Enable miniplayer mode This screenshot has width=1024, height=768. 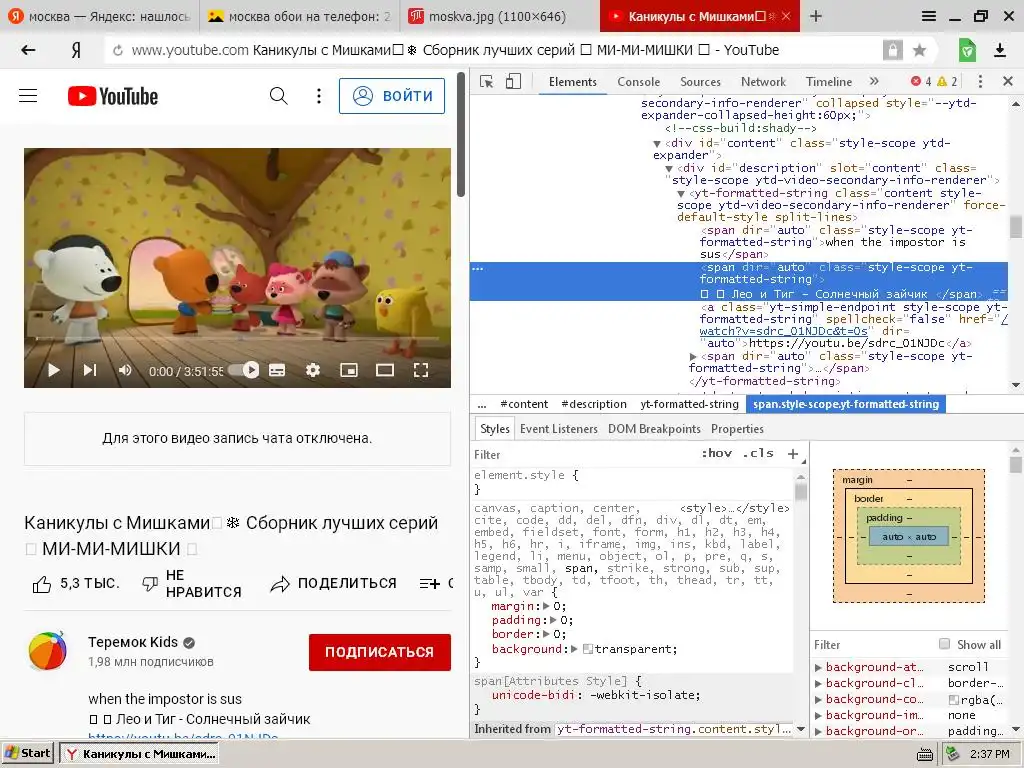349,370
